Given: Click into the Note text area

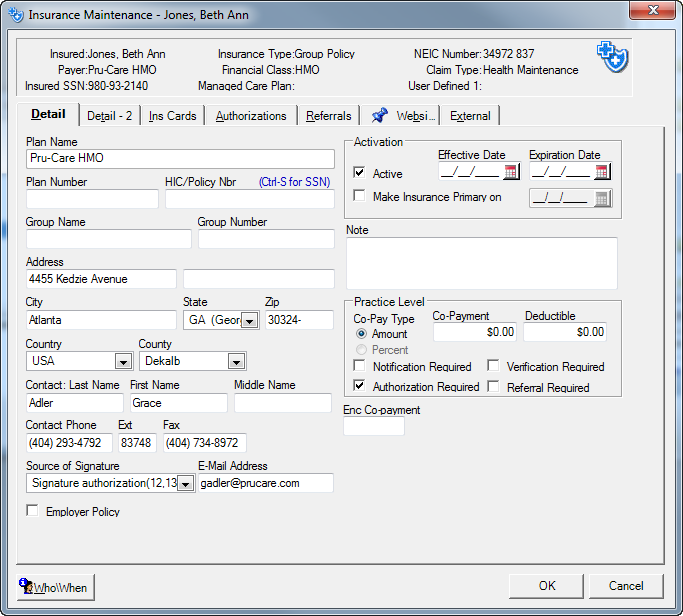Looking at the screenshot, I should [481, 262].
